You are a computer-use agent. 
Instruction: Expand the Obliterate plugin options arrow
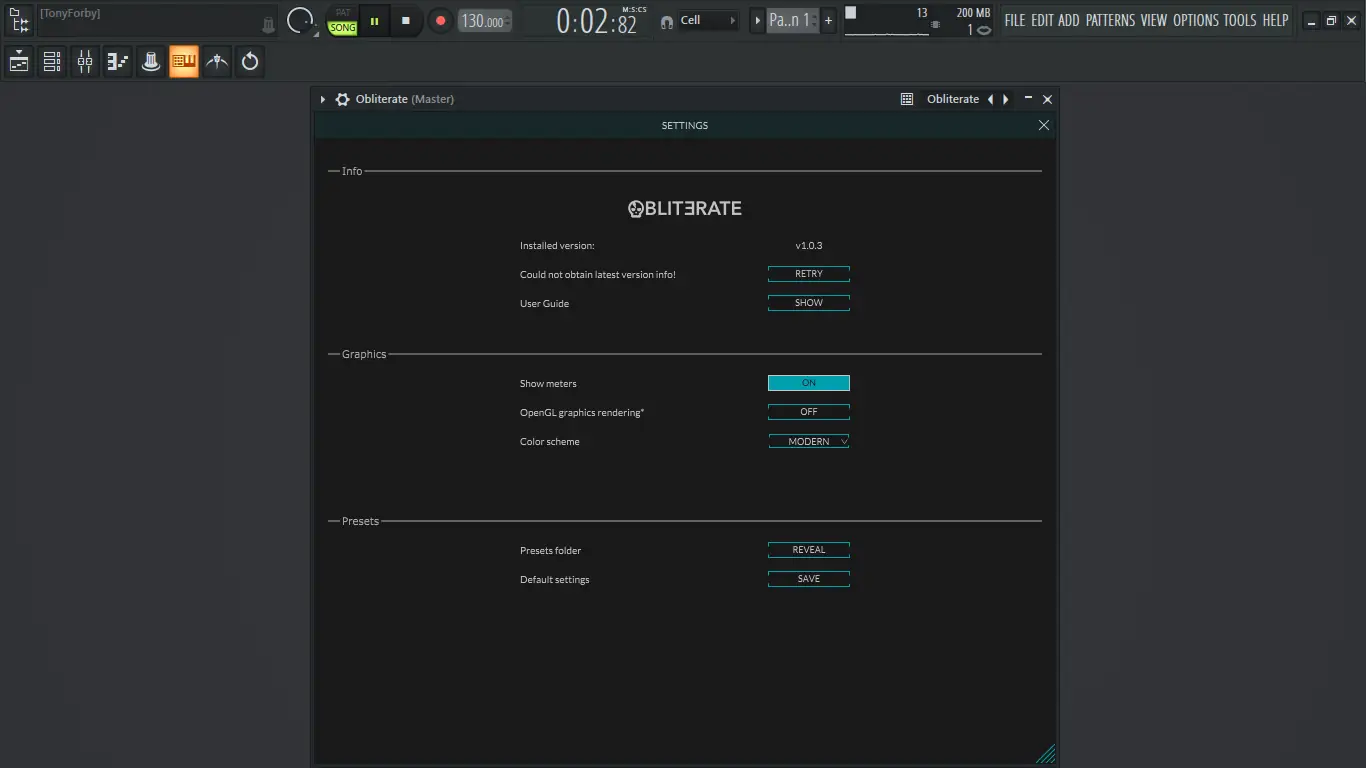[322, 99]
